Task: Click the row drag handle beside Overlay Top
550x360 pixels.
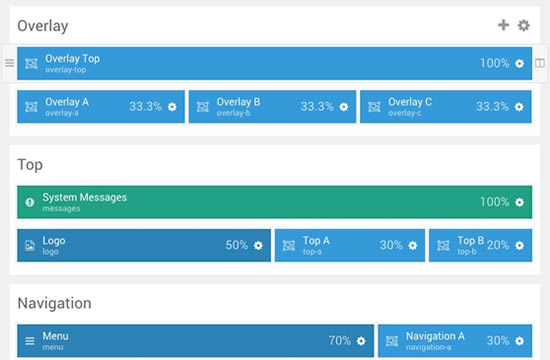Action: tap(9, 63)
